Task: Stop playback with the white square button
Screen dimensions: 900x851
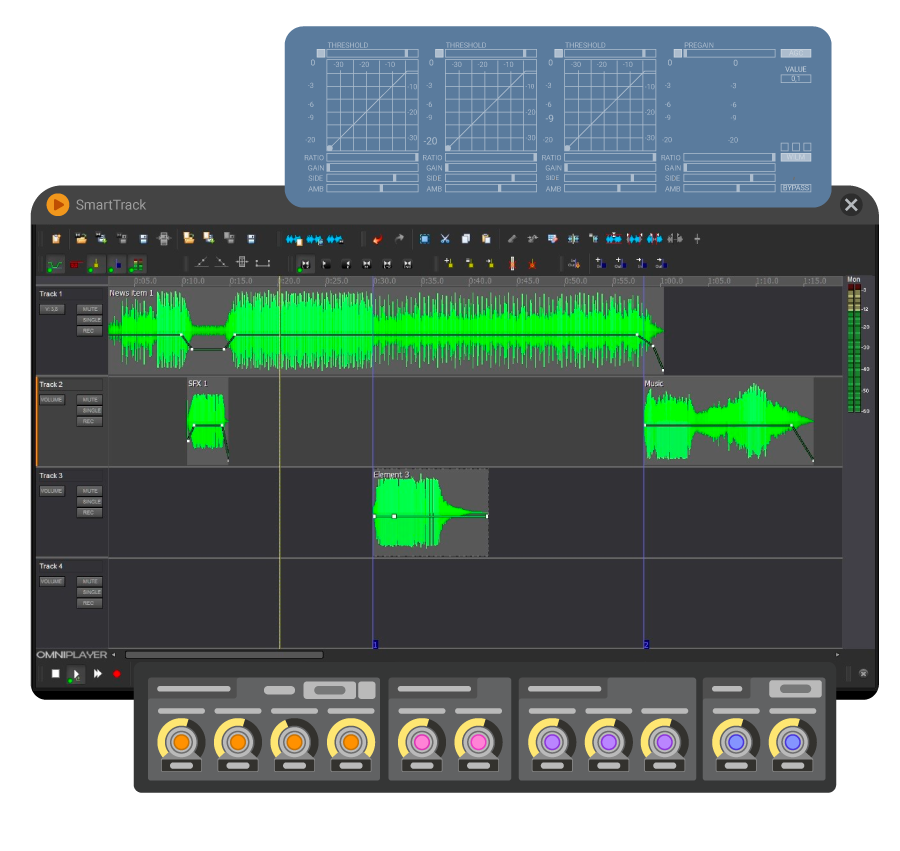Action: click(56, 674)
